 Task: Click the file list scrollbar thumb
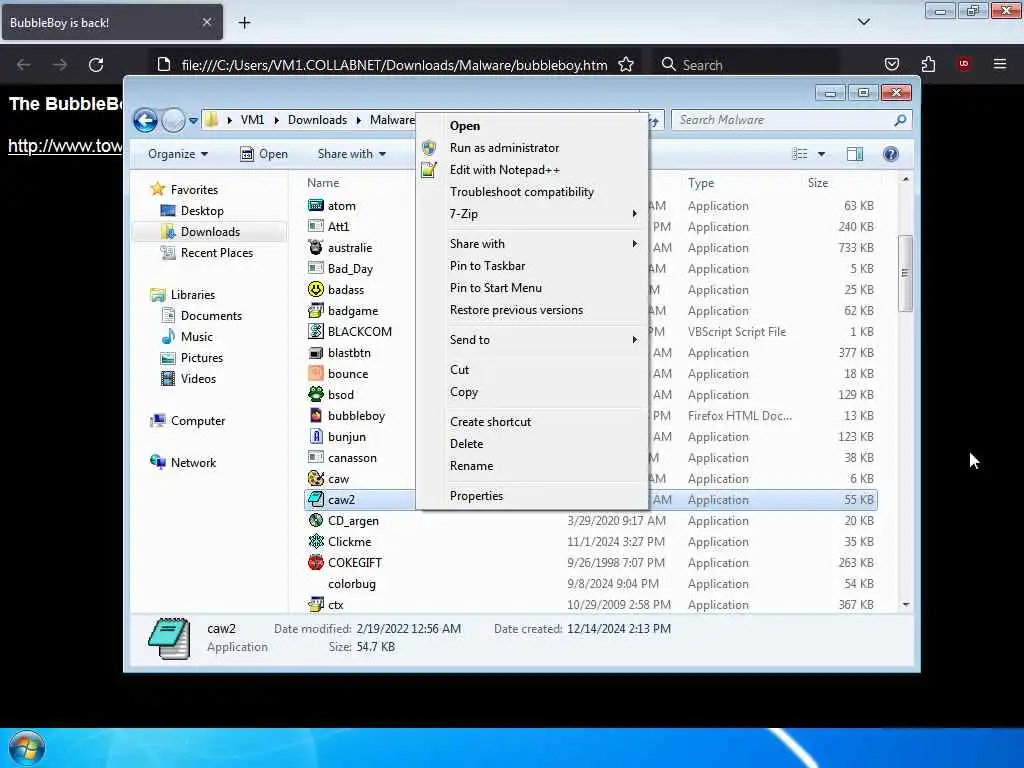pos(905,273)
